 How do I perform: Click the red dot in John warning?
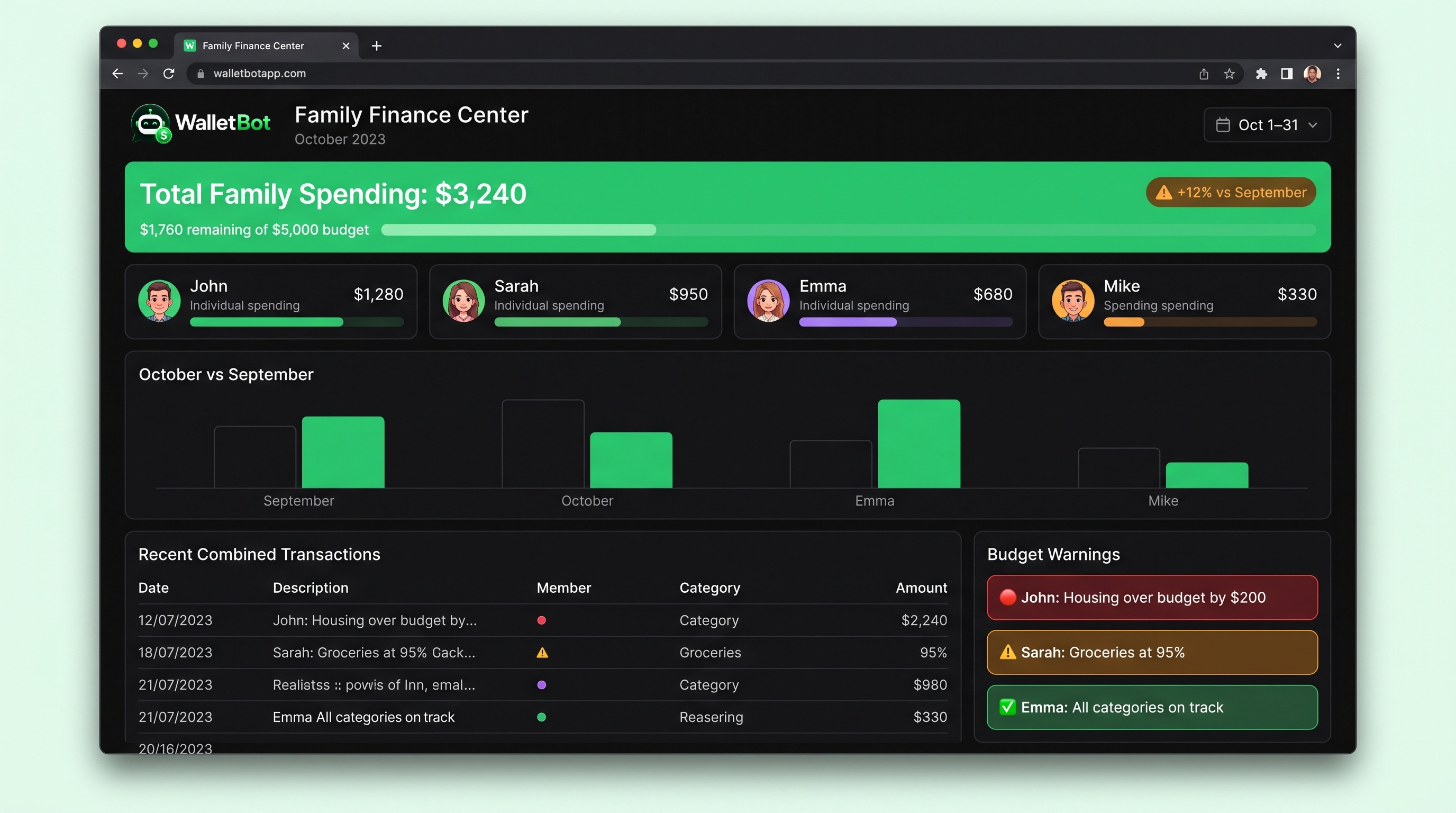click(1007, 597)
